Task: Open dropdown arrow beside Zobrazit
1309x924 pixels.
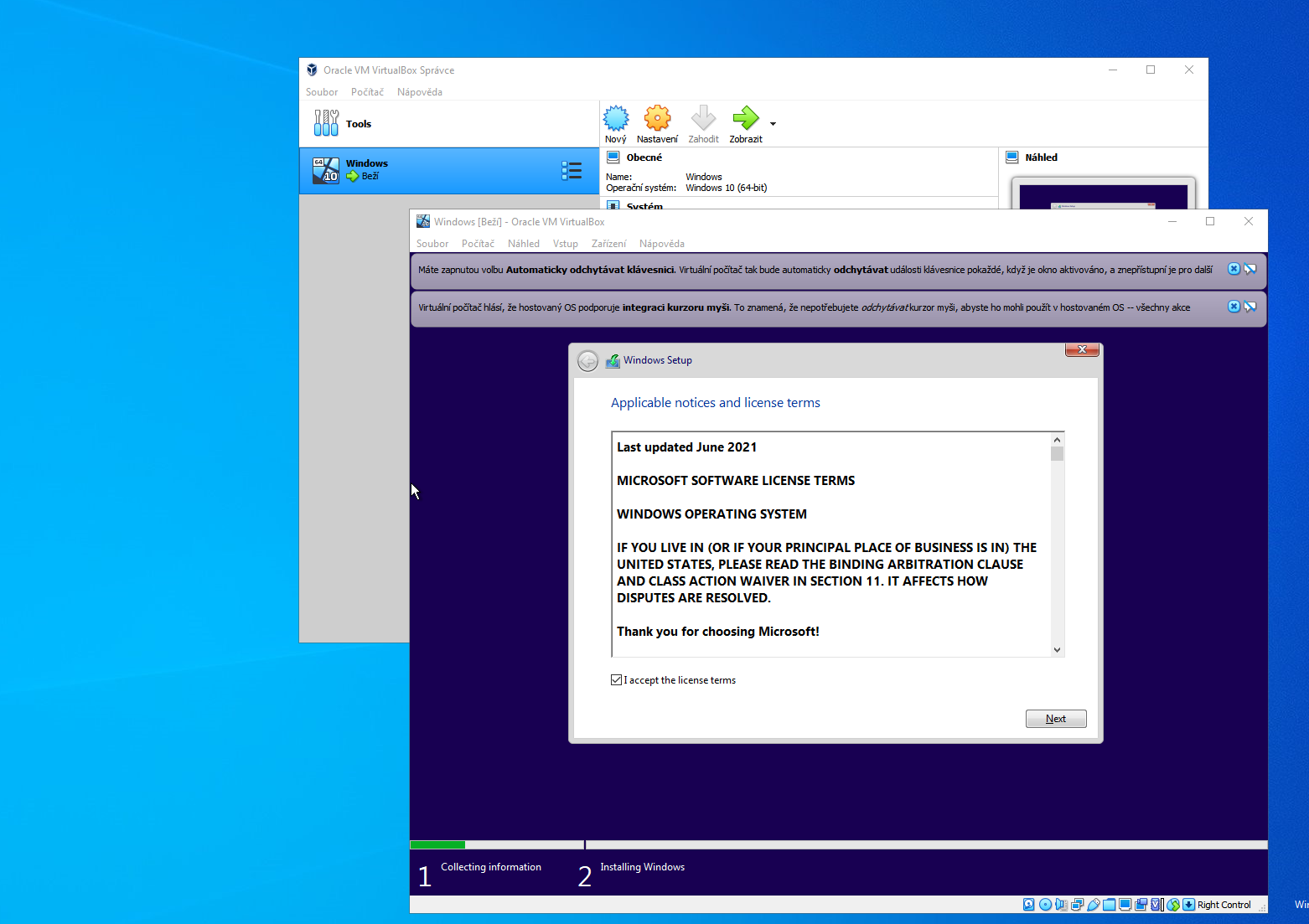Action: click(773, 124)
